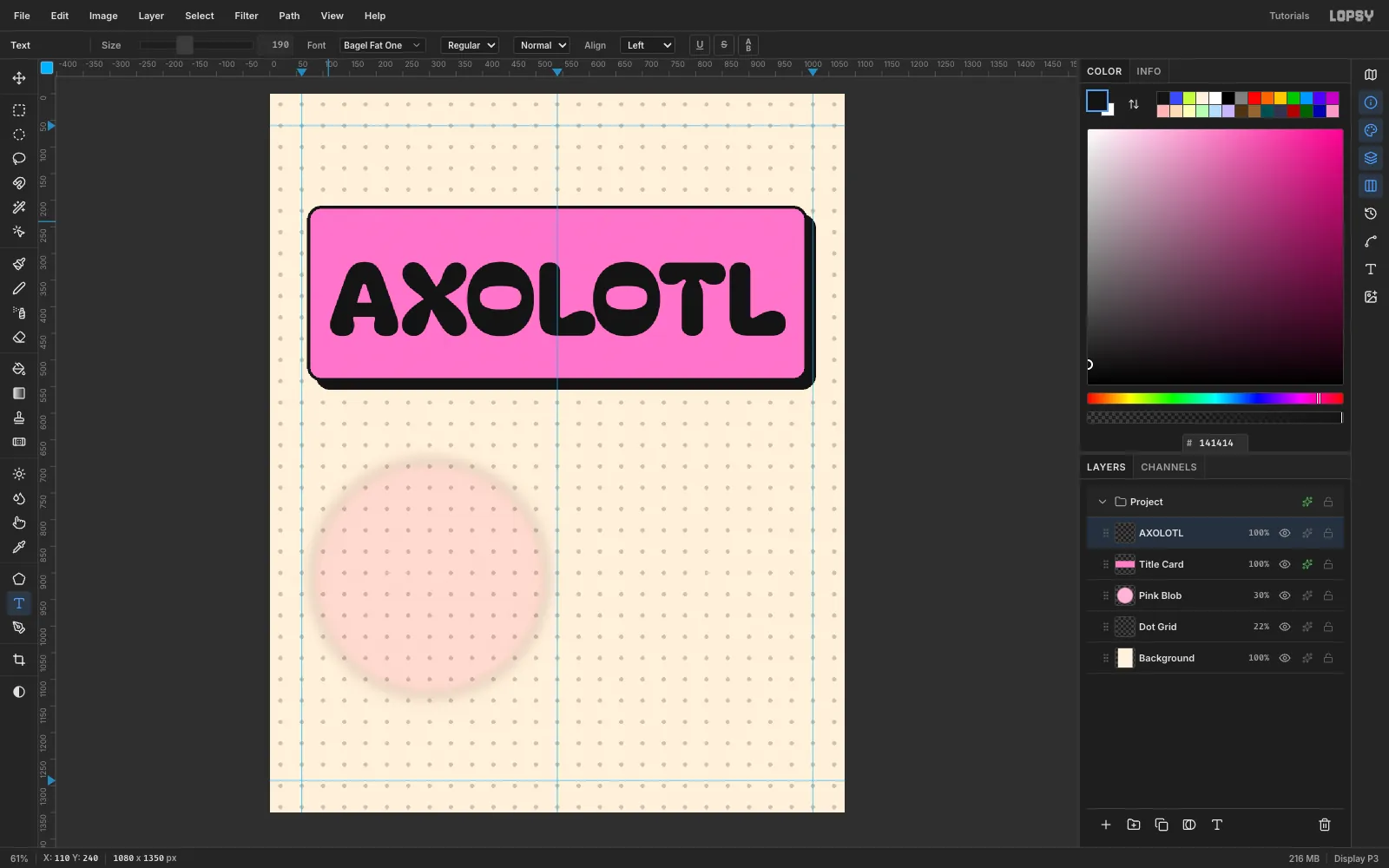Select the Move tool
This screenshot has width=1389, height=868.
click(18, 78)
